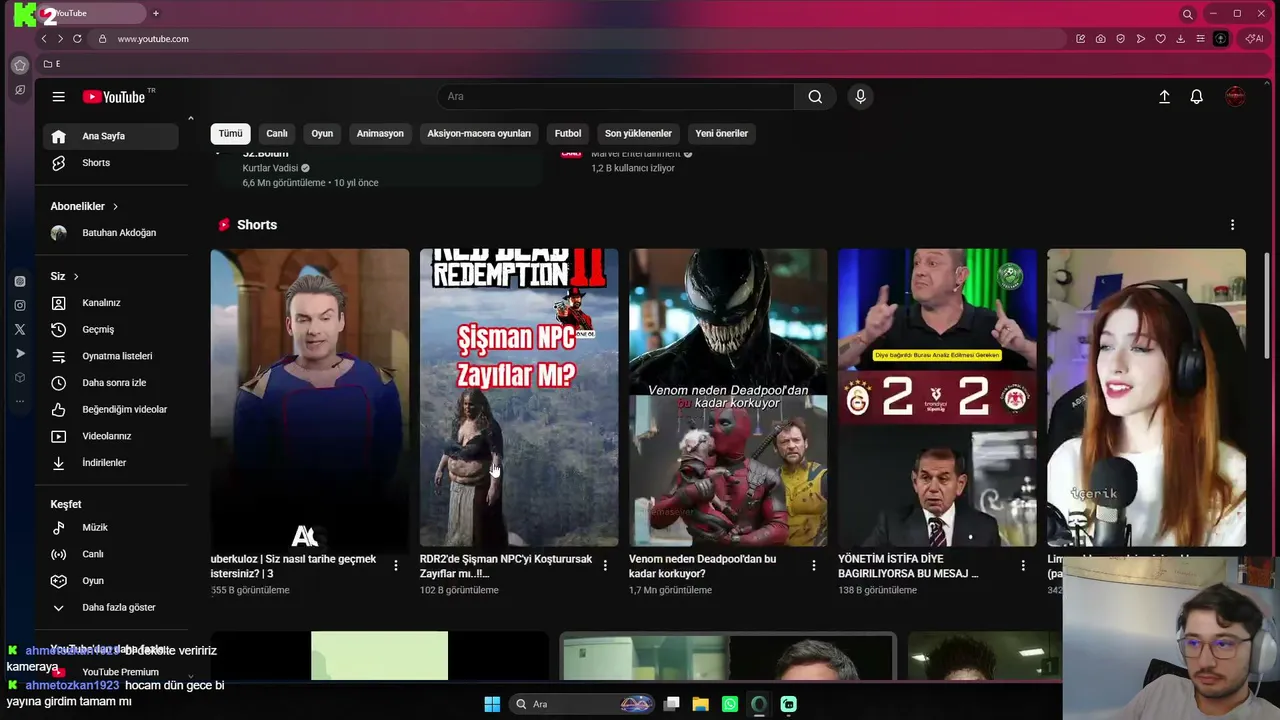The height and width of the screenshot is (720, 1280).
Task: Open the 'E' bookmarks folder
Action: [51, 64]
